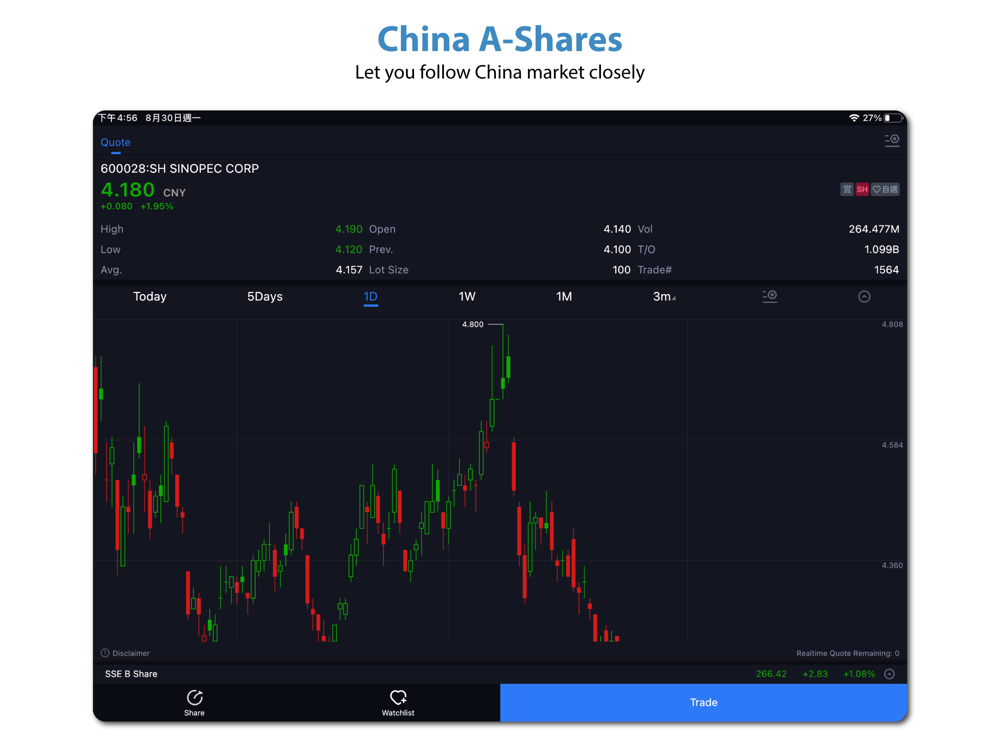Tap the Wi-Fi status icon
This screenshot has height=750, width=1000.
[x=854, y=118]
